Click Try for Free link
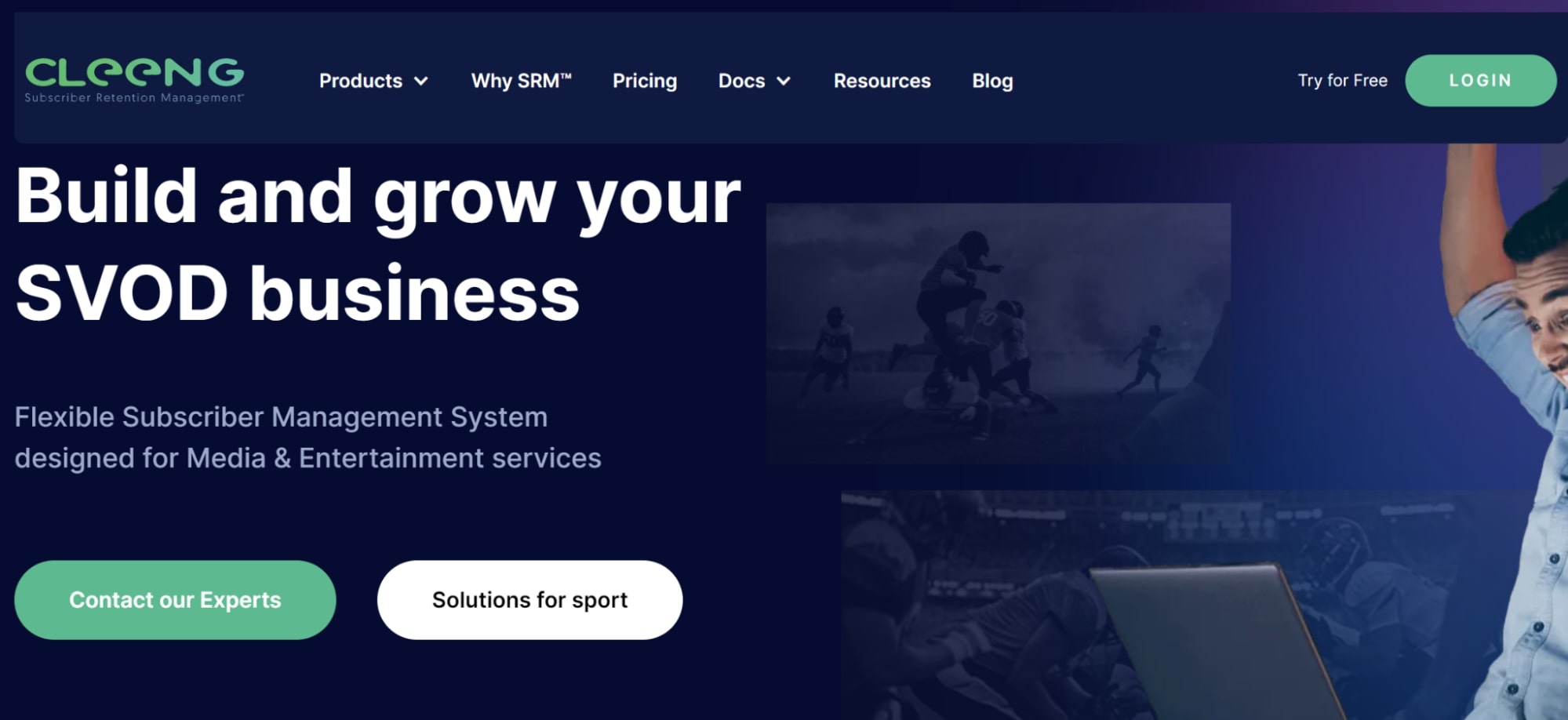 (x=1342, y=80)
